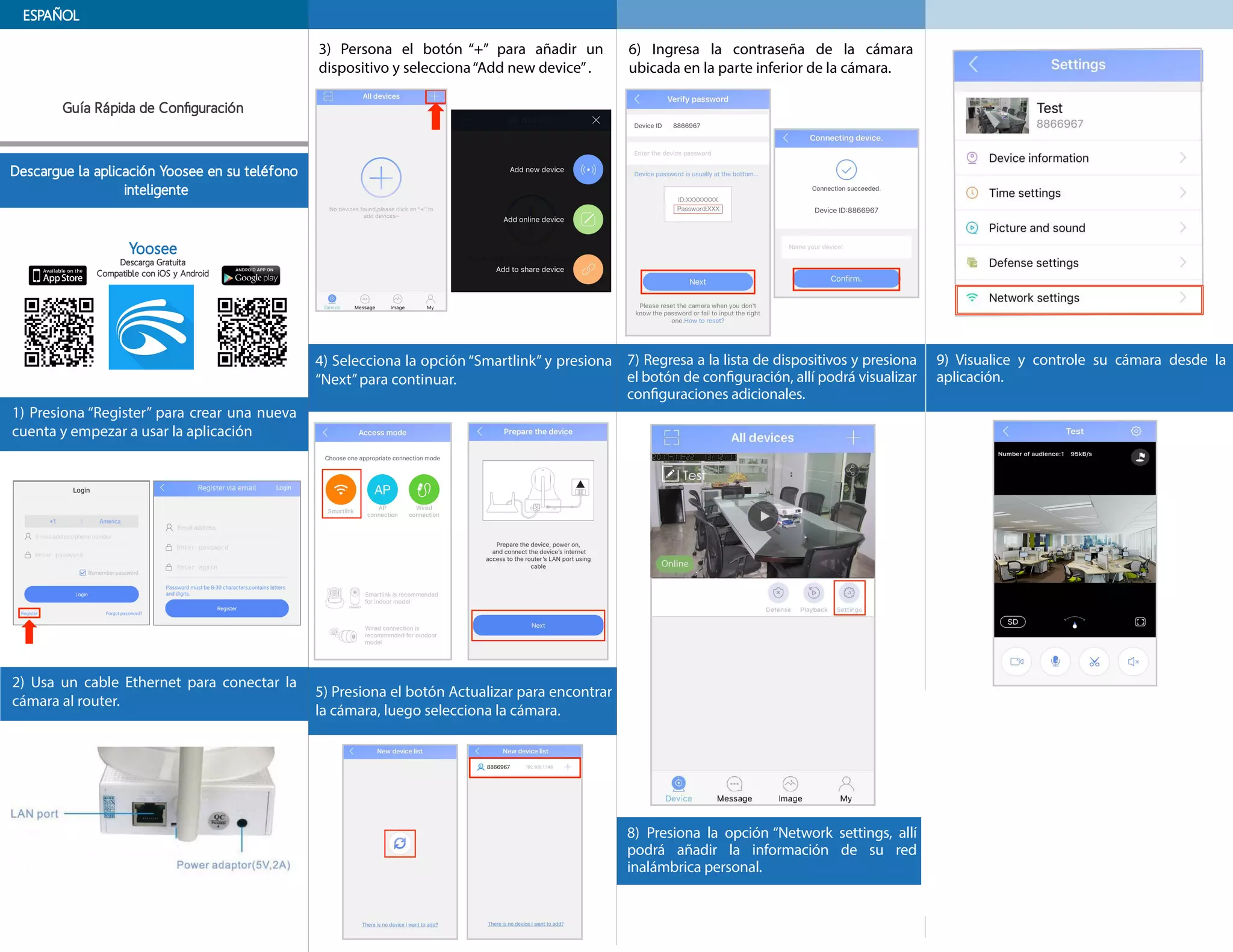The image size is (1233, 952).
Task: Unmute the speaker icon in live view
Action: coord(1132,661)
